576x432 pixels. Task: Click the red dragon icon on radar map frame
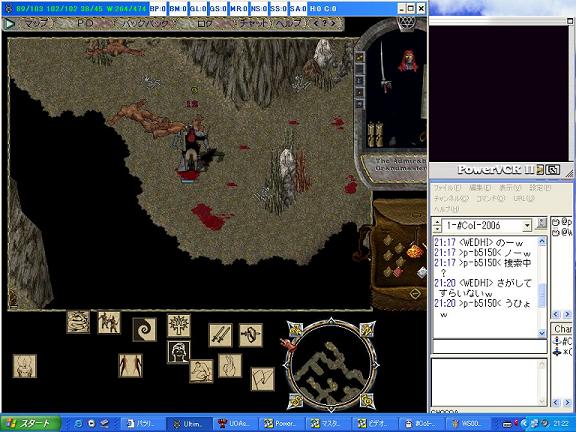[x=288, y=345]
